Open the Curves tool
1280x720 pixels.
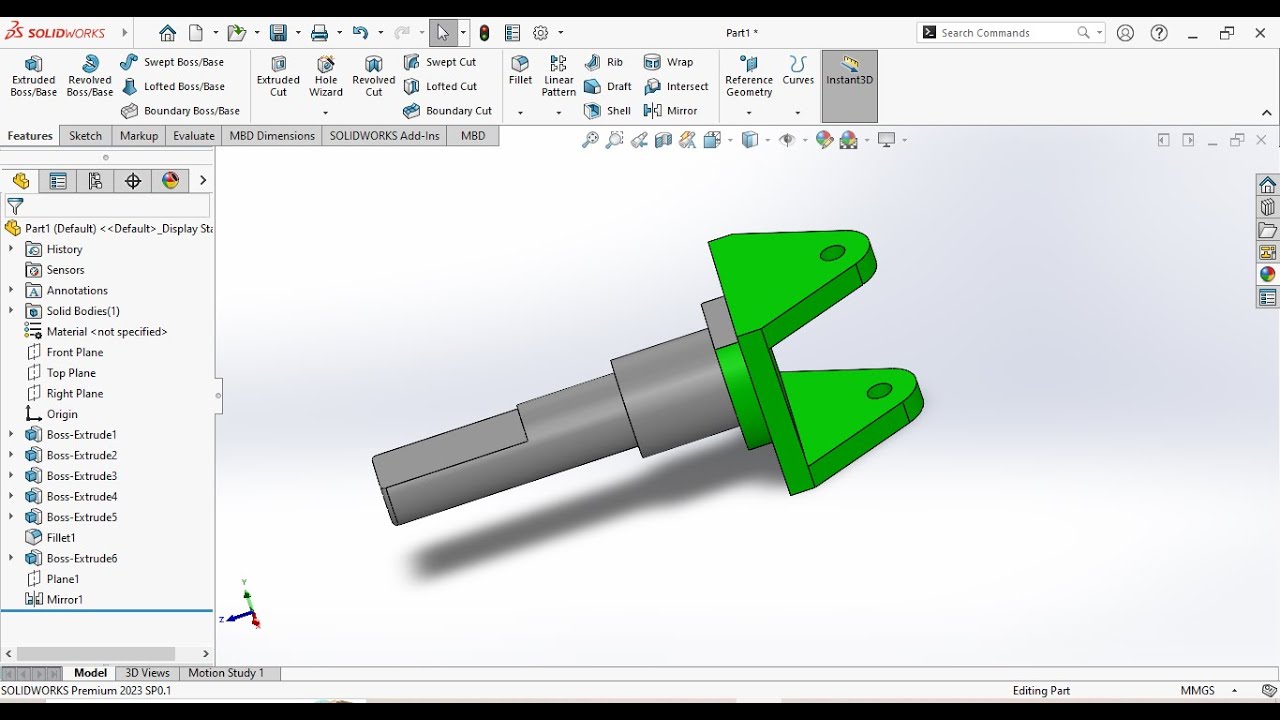click(798, 70)
